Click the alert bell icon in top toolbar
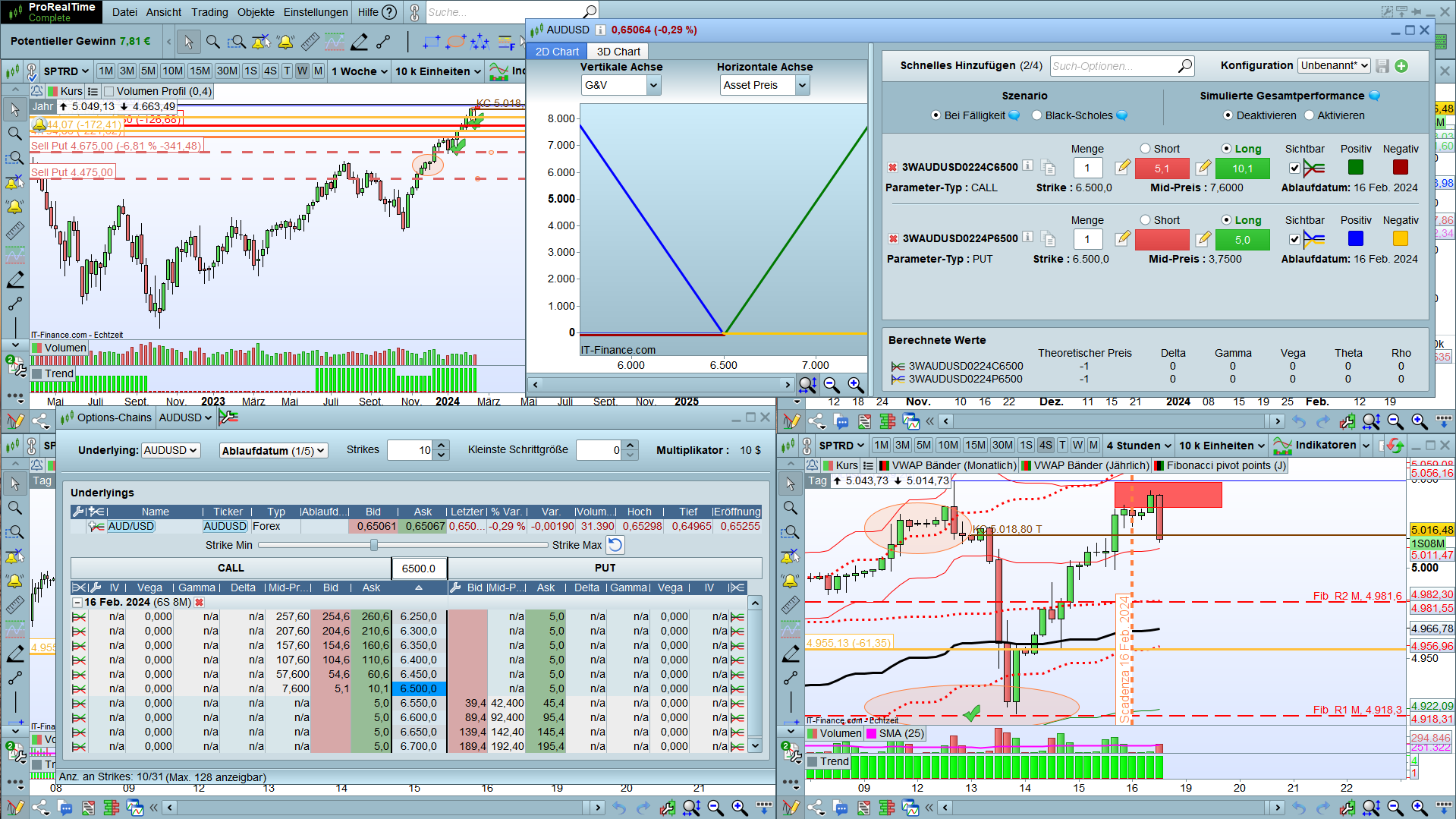The image size is (1456, 819). [285, 42]
